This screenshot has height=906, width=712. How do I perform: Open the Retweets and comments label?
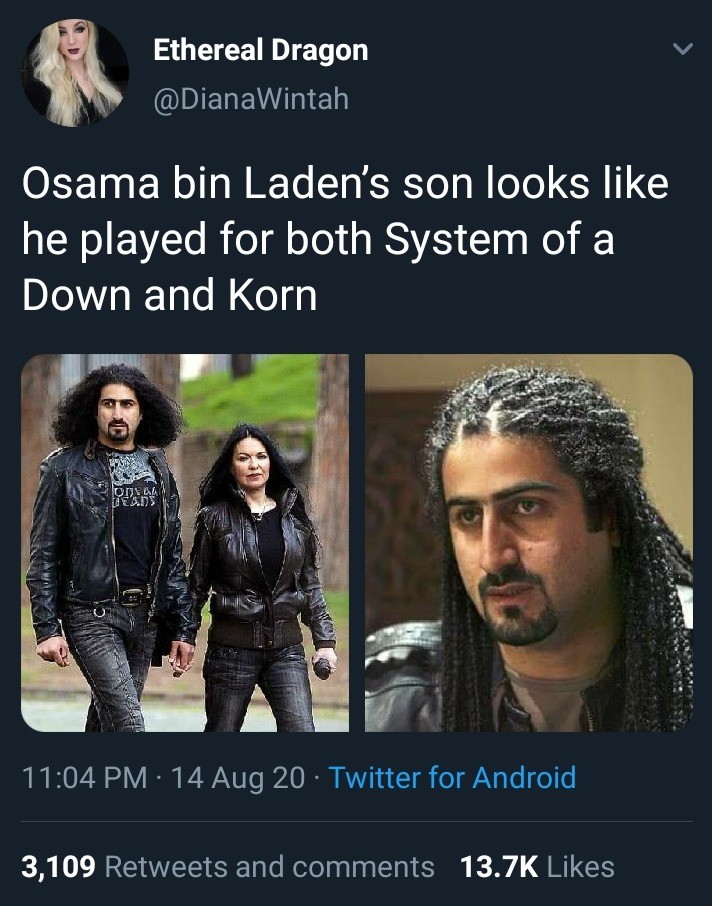click(x=269, y=867)
